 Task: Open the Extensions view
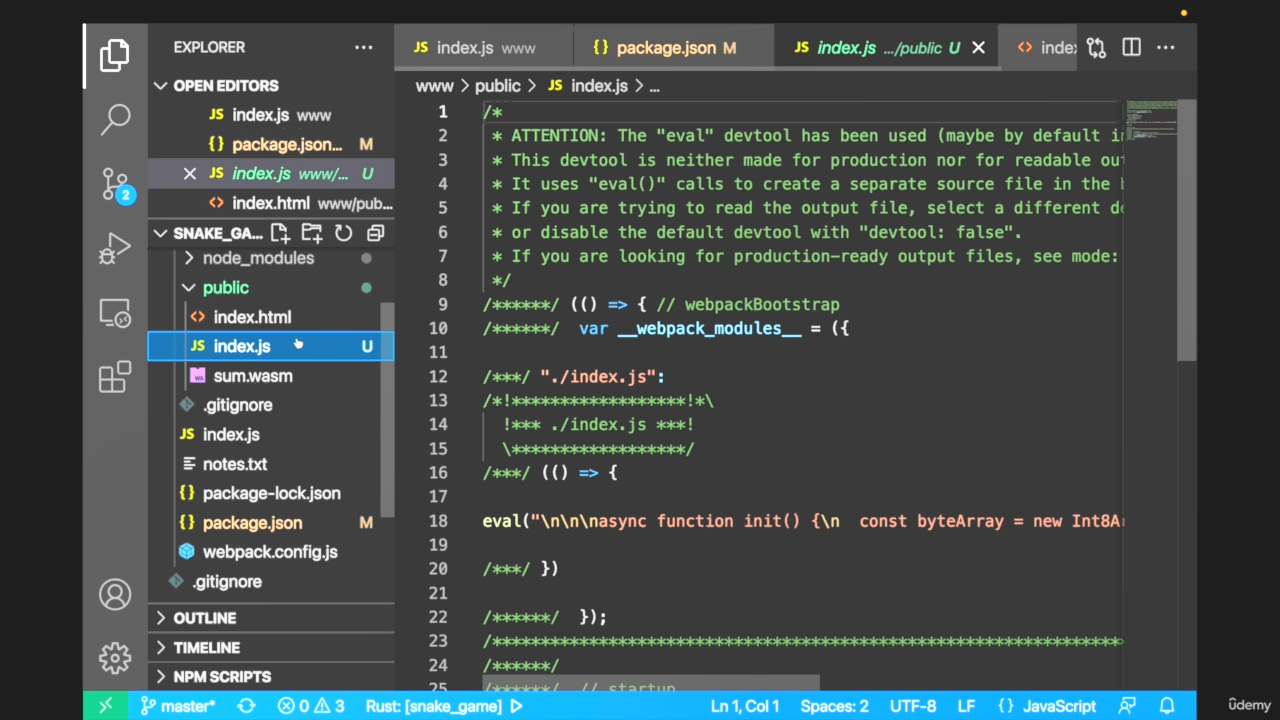tap(115, 377)
